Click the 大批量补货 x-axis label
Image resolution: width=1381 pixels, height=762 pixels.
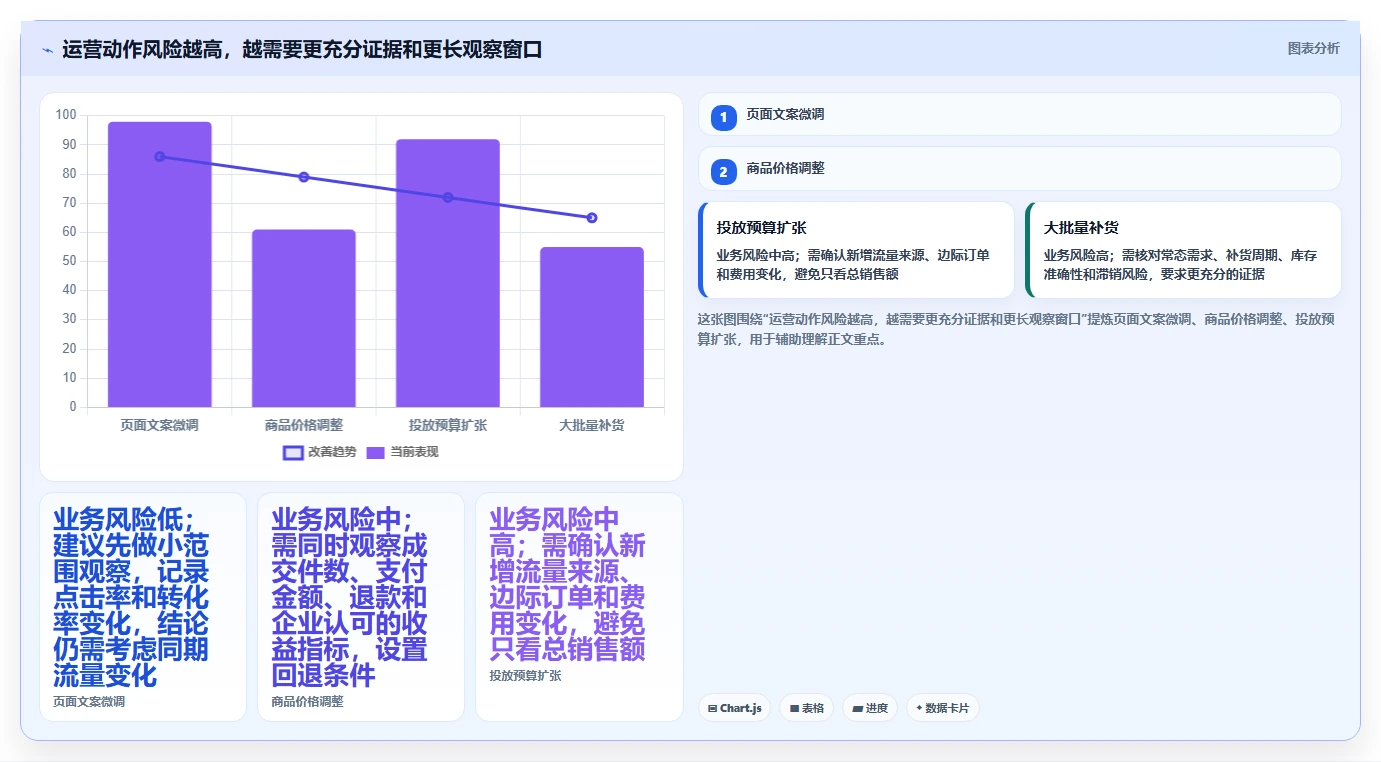(x=592, y=425)
